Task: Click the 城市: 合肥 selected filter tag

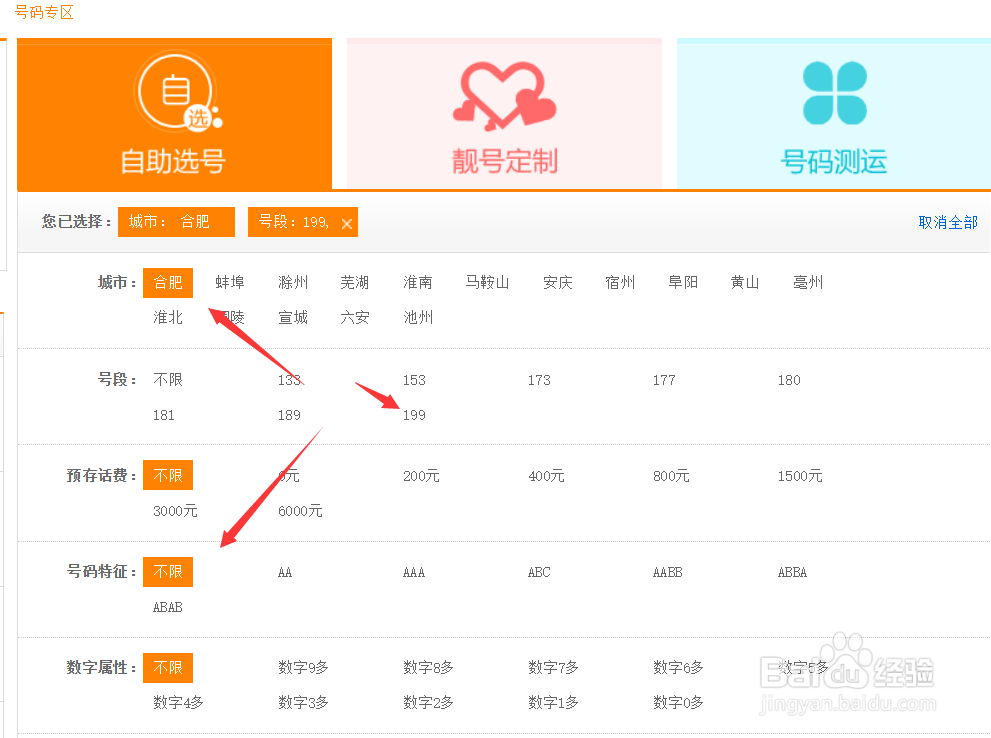Action: (x=175, y=222)
